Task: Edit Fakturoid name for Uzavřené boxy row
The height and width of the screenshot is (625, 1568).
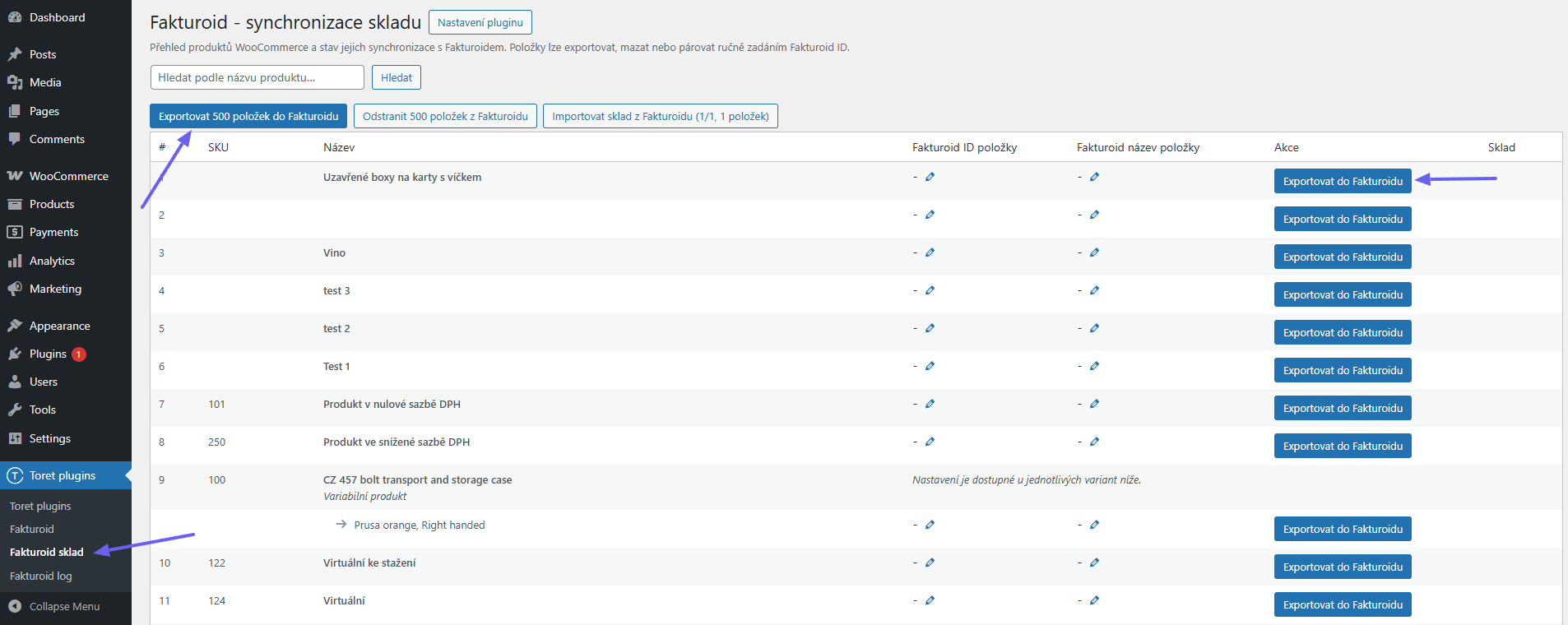Action: click(1094, 177)
